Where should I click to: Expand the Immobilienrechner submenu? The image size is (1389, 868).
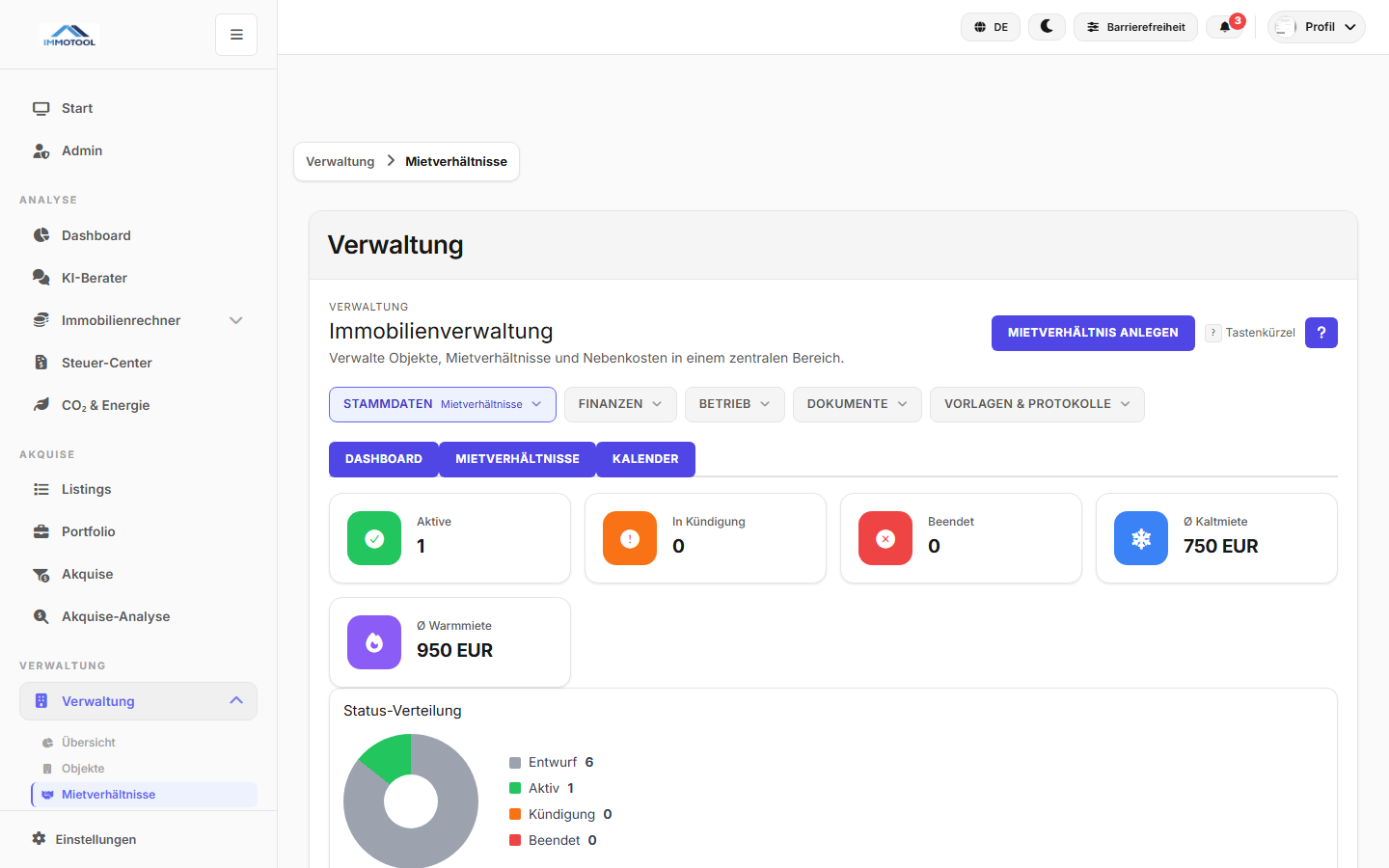click(235, 319)
